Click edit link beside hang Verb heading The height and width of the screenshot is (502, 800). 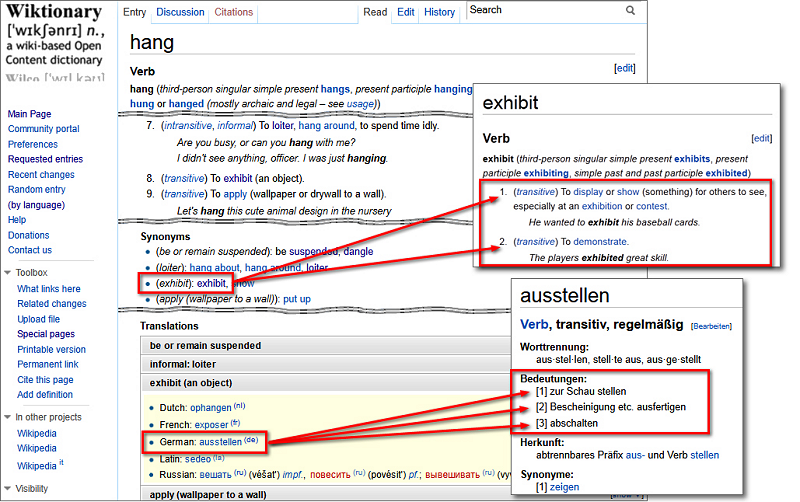[x=624, y=68]
